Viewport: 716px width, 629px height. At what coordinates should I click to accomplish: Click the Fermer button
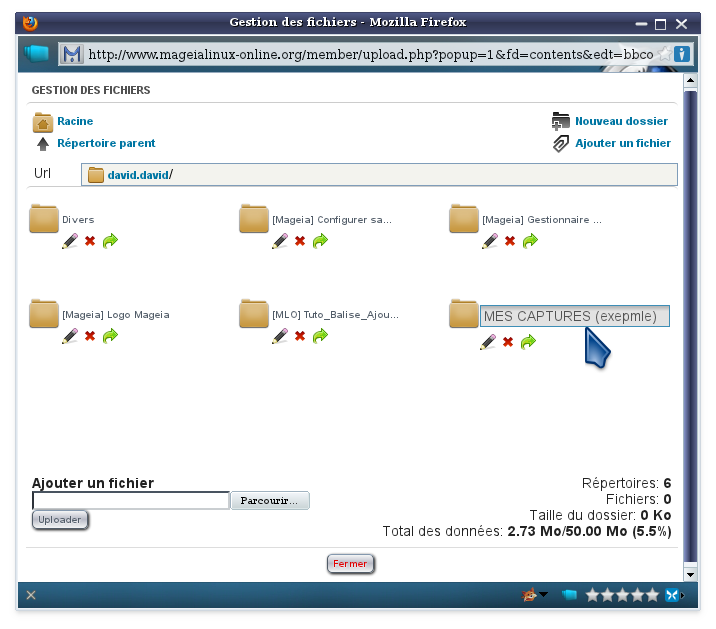350,564
